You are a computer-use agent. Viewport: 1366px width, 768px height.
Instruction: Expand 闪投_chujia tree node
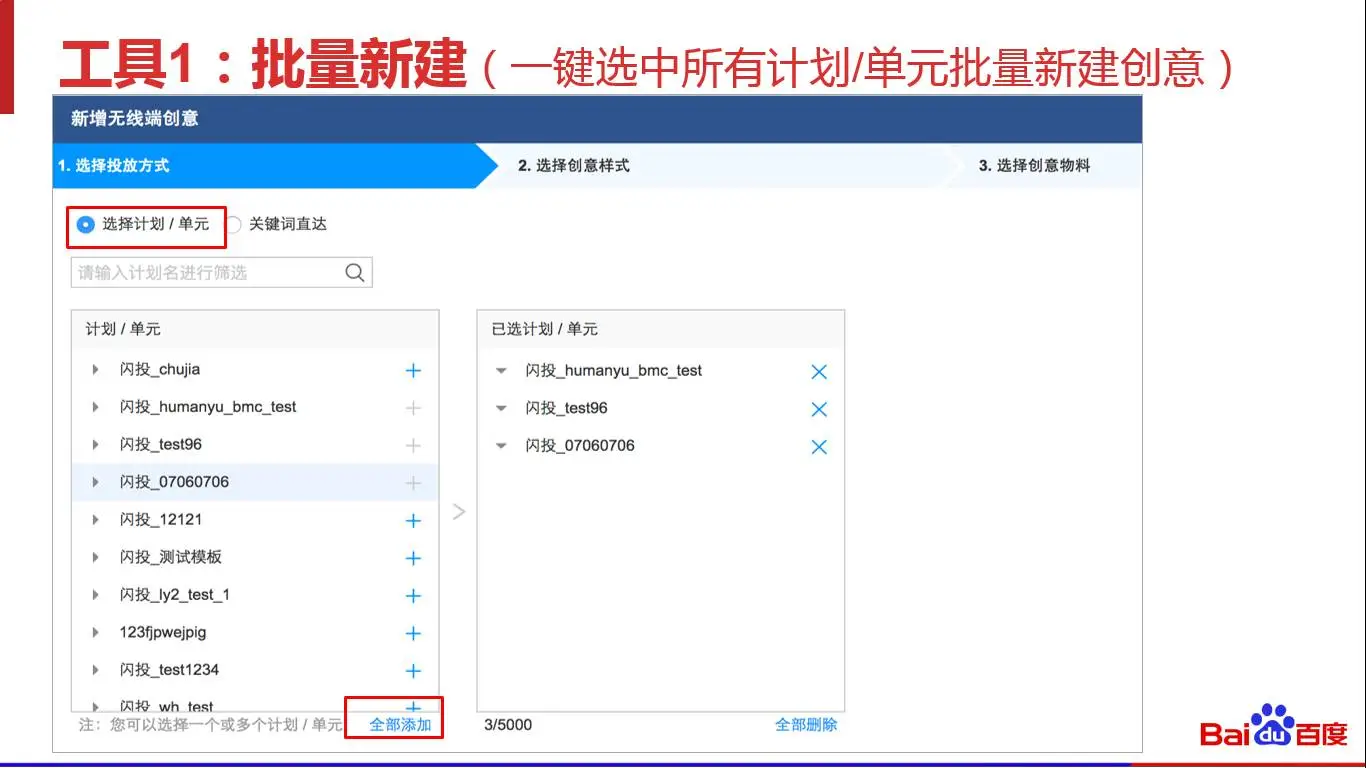coord(96,370)
